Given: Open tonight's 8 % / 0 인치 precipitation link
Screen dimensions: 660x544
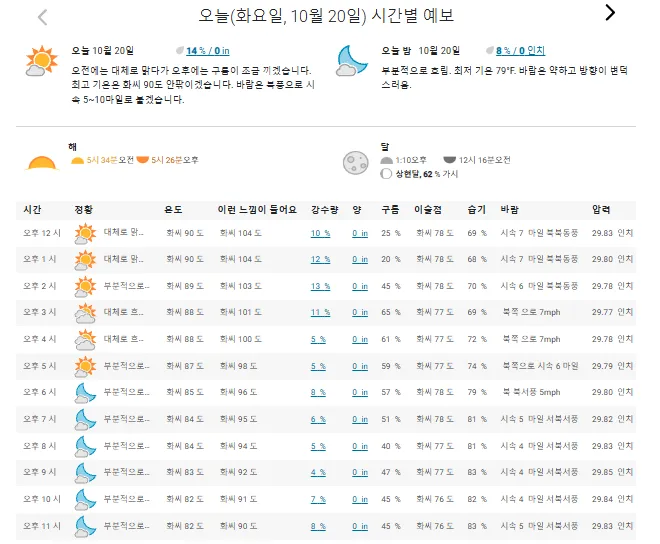Looking at the screenshot, I should 520,51.
